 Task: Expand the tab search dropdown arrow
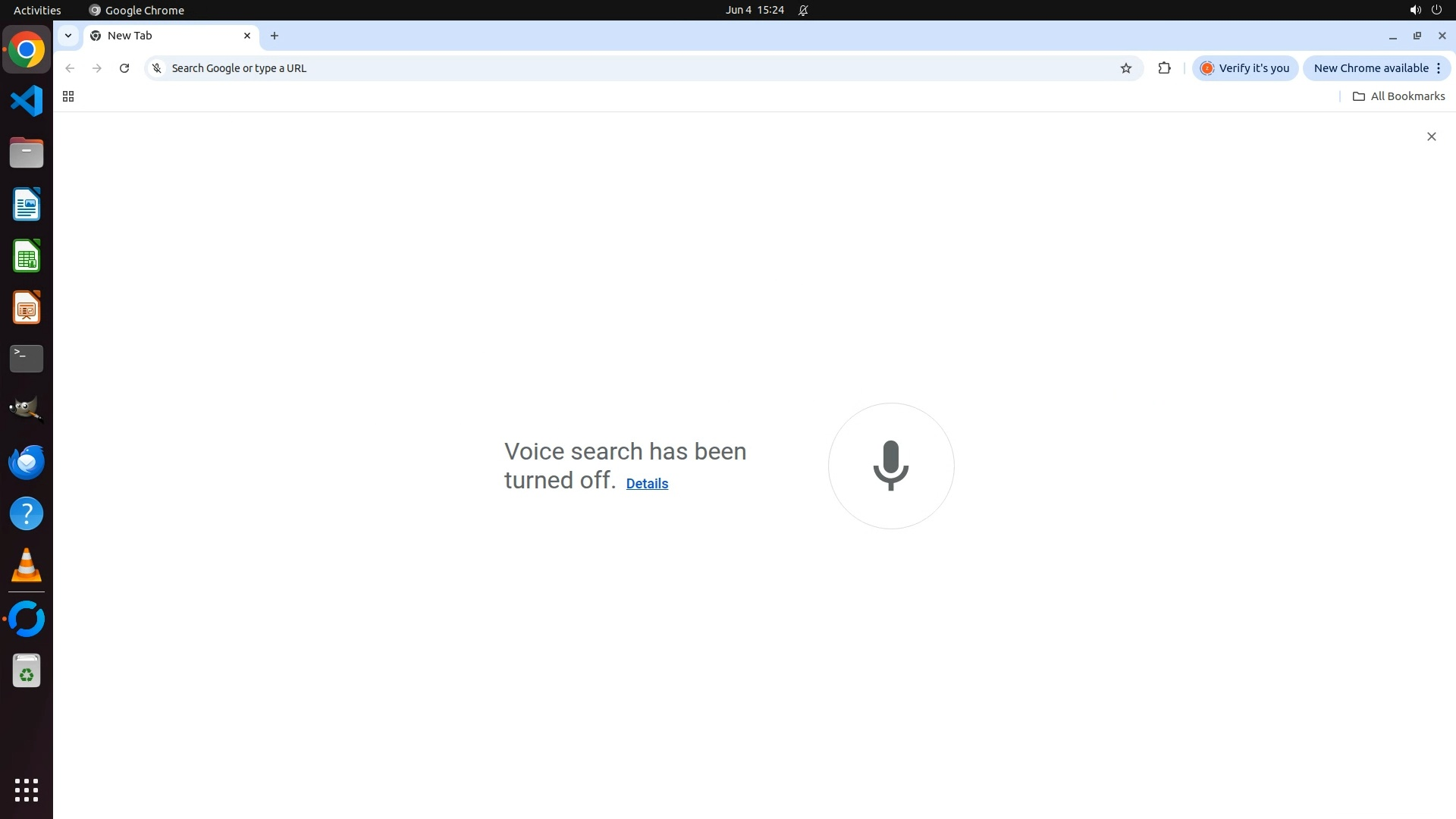pos(68,36)
